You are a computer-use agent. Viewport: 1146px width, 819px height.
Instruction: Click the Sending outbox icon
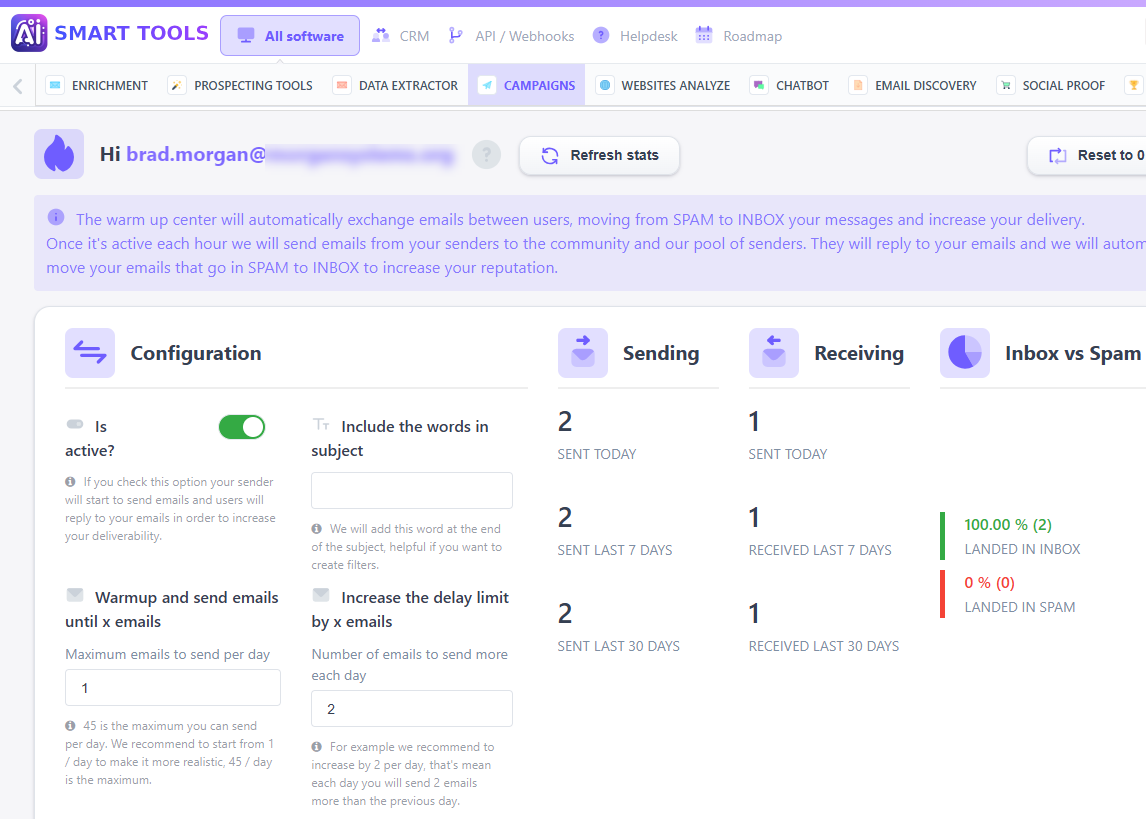click(583, 353)
